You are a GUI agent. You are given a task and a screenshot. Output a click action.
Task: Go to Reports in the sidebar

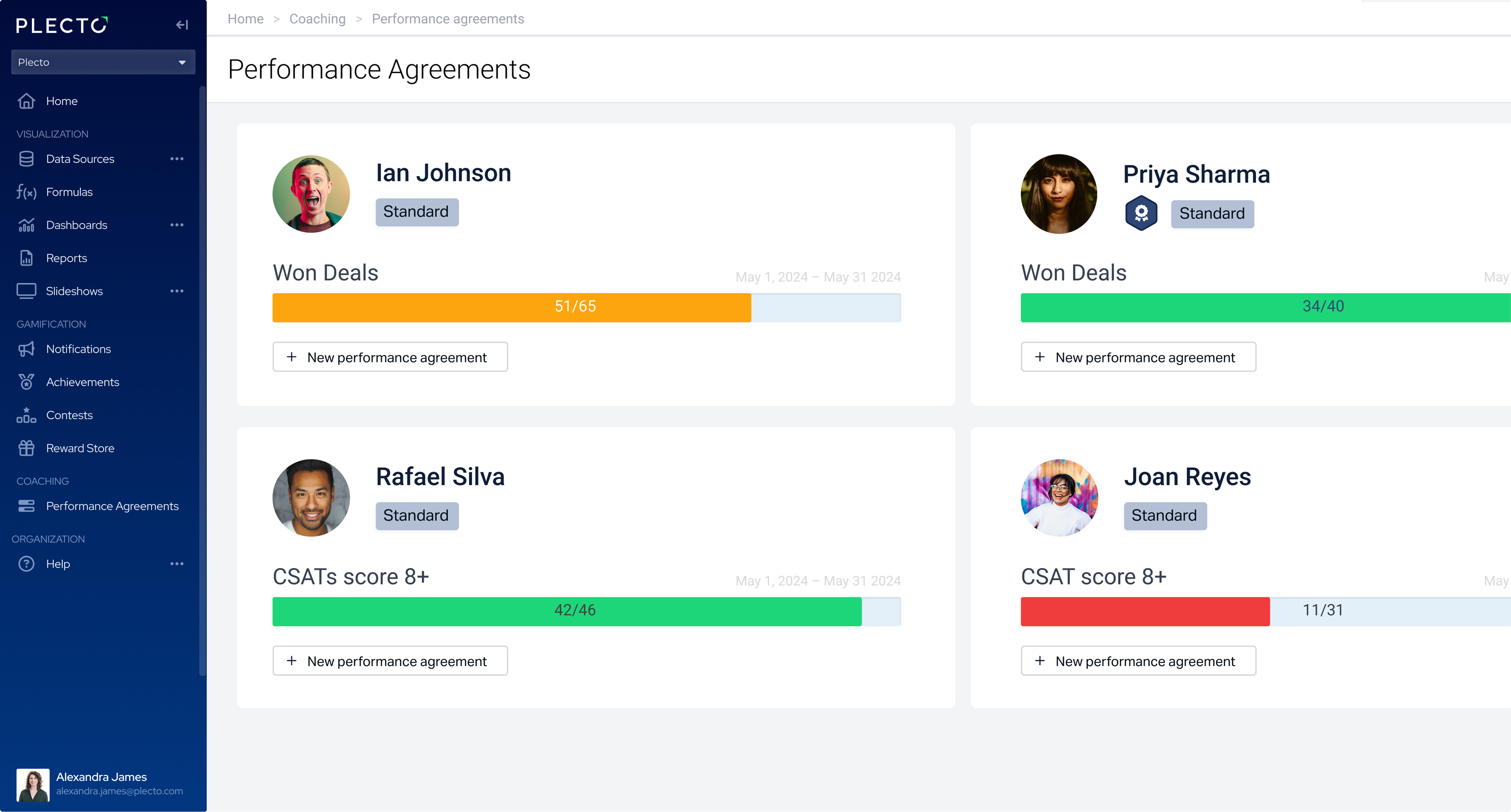click(66, 258)
